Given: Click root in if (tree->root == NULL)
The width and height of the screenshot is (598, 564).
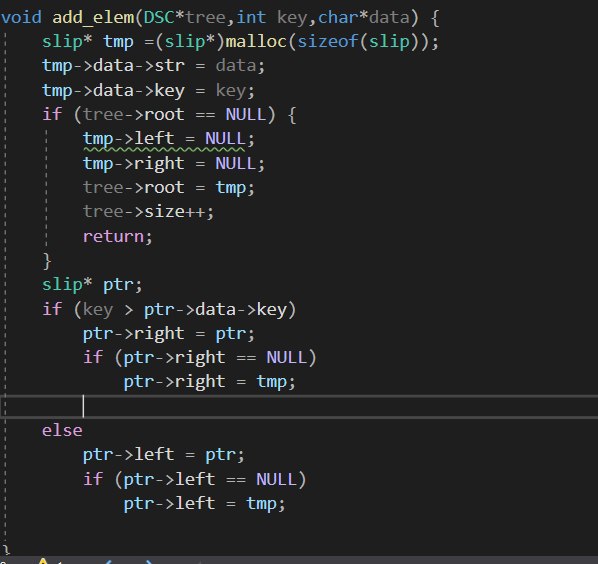Looking at the screenshot, I should pyautogui.click(x=164, y=115).
